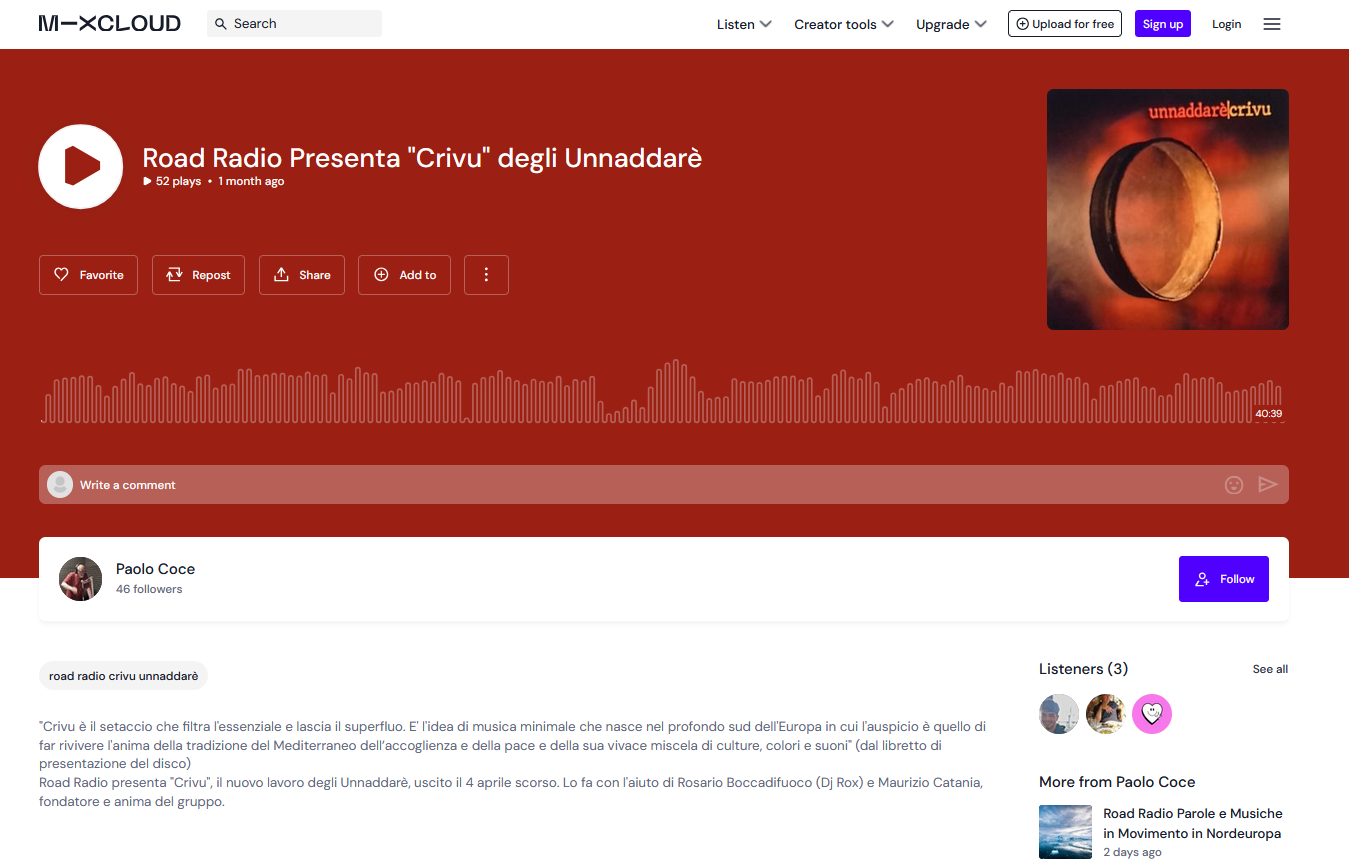
Task: Repost this show
Action: (199, 275)
